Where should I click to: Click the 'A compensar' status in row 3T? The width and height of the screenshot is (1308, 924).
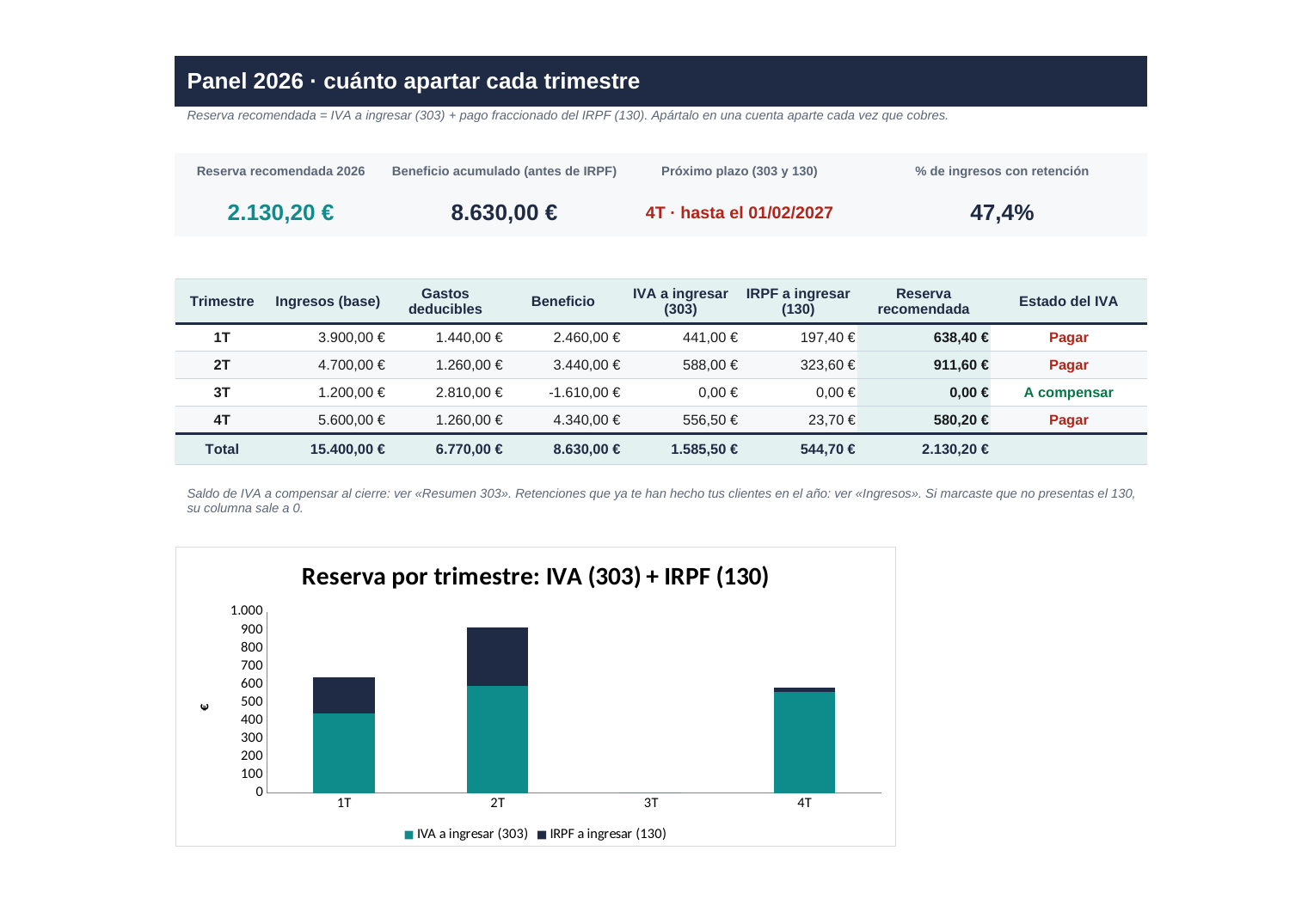point(1068,393)
